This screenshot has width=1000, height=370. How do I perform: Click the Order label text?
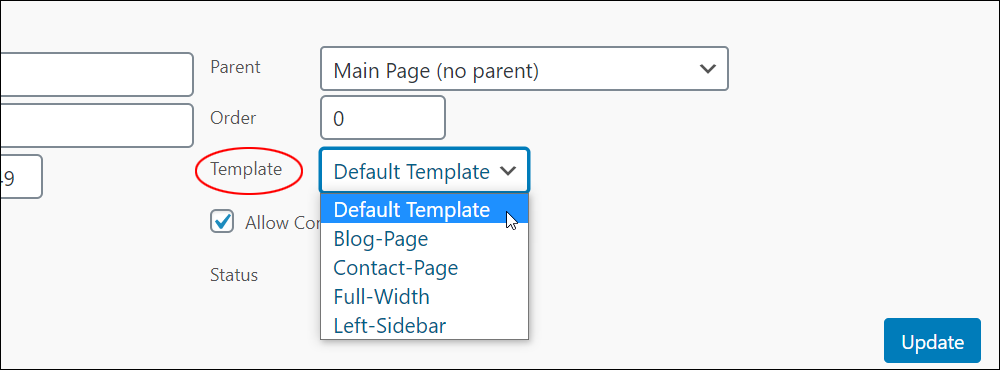click(x=233, y=118)
